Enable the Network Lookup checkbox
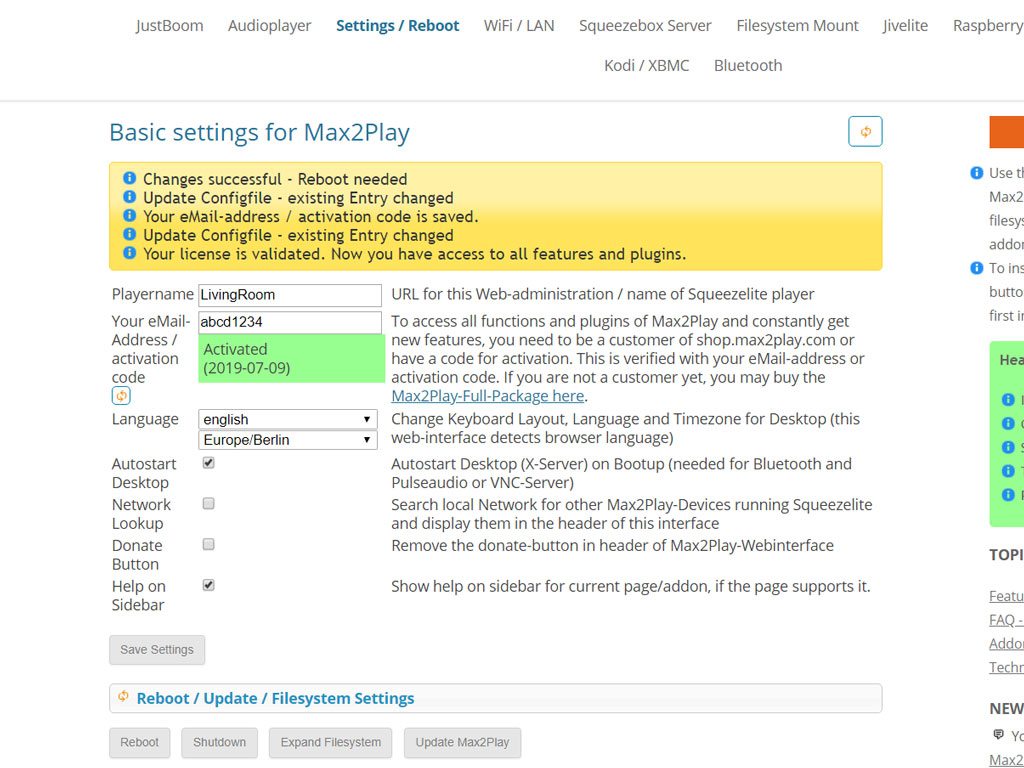The image size is (1024, 768). (x=208, y=504)
